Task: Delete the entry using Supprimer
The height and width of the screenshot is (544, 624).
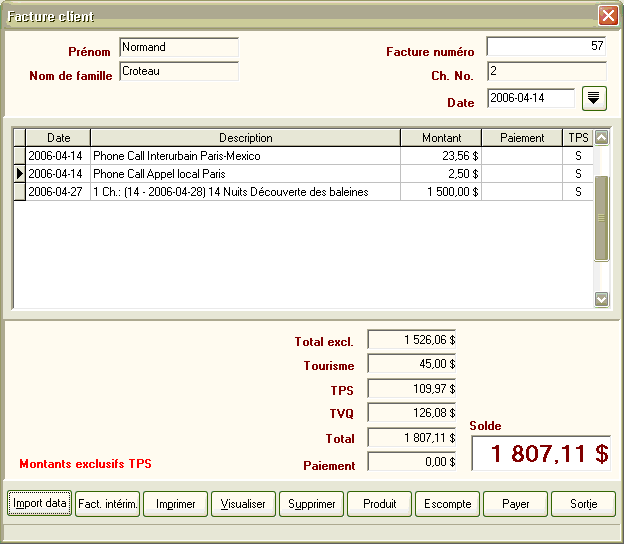Action: (312, 504)
